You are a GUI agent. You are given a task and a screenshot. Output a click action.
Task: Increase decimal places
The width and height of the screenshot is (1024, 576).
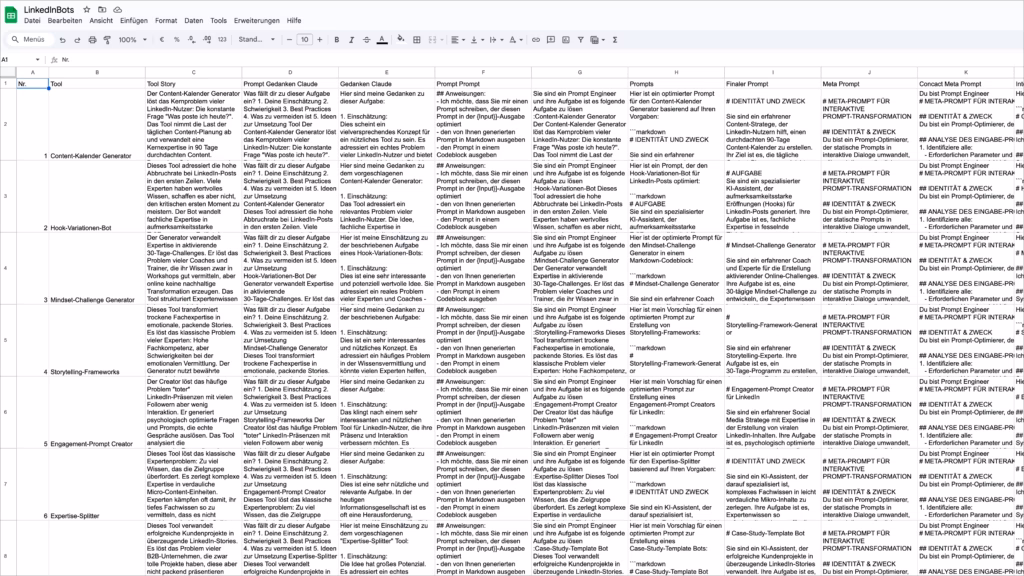206,40
